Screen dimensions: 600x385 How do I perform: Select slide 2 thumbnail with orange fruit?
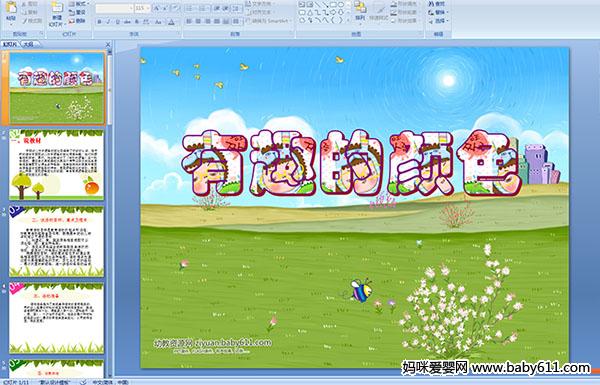tap(56, 165)
